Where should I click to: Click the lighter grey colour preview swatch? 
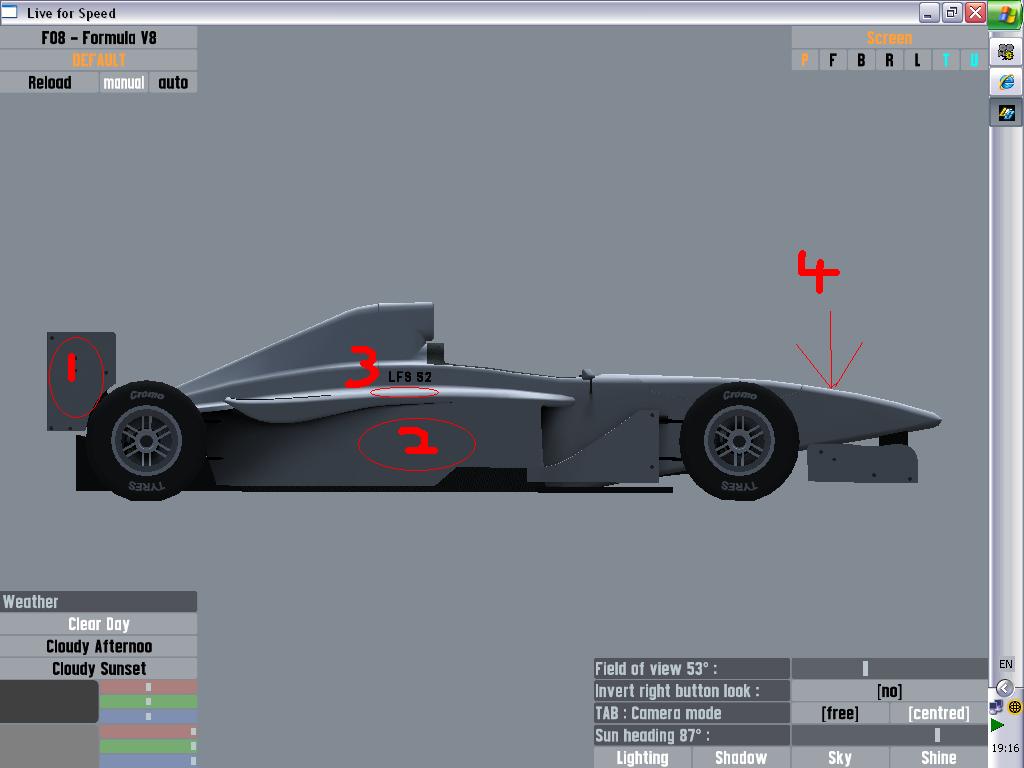coord(49,746)
